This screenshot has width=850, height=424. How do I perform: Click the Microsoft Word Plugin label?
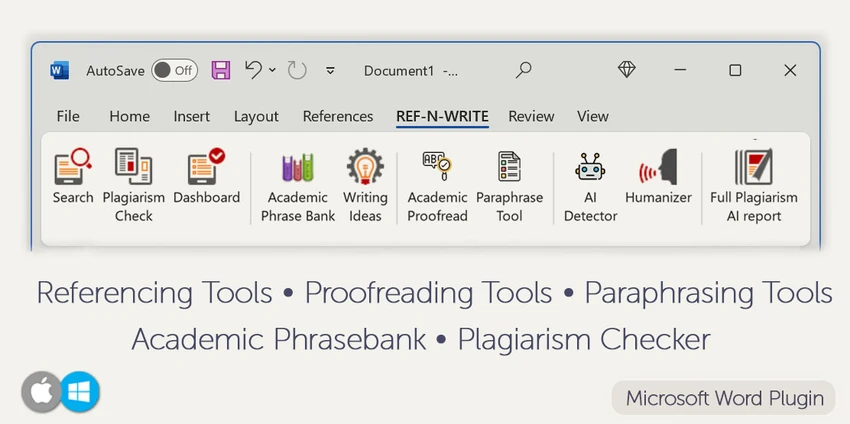[724, 399]
